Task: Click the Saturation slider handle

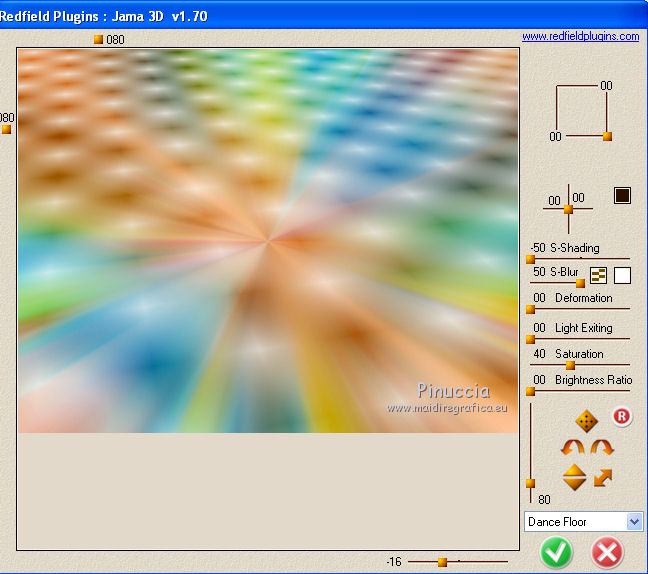Action: coord(570,365)
